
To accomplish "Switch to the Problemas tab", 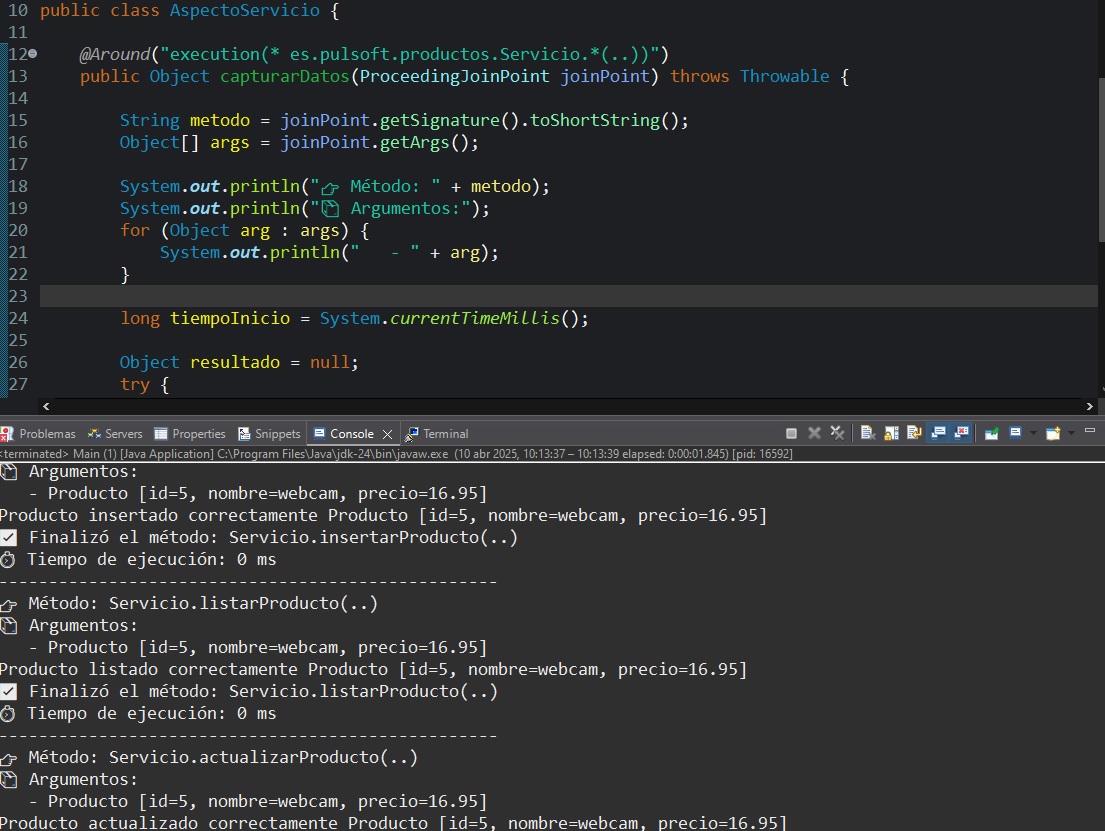I will click(46, 434).
